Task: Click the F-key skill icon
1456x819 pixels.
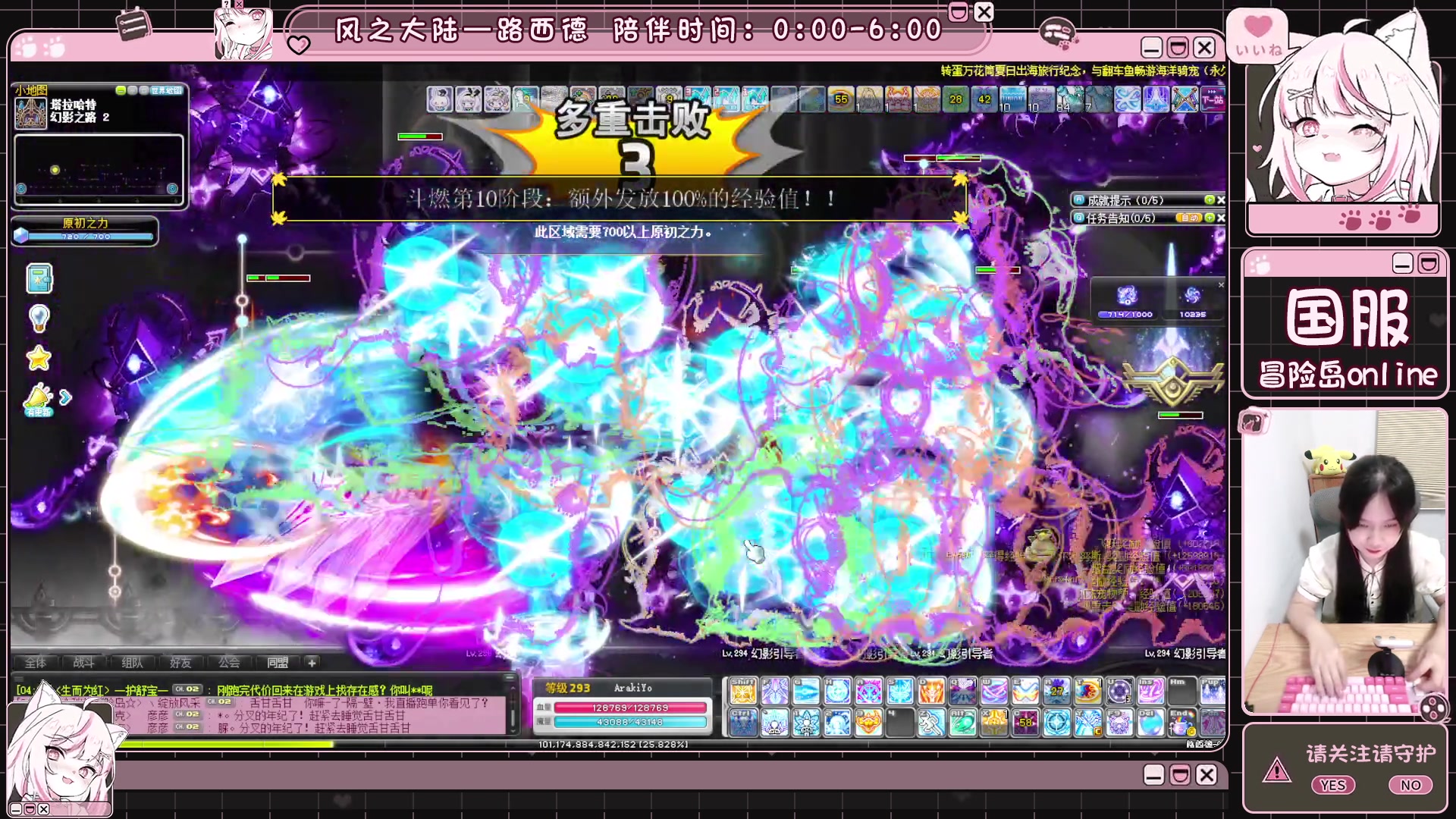Action: click(774, 691)
